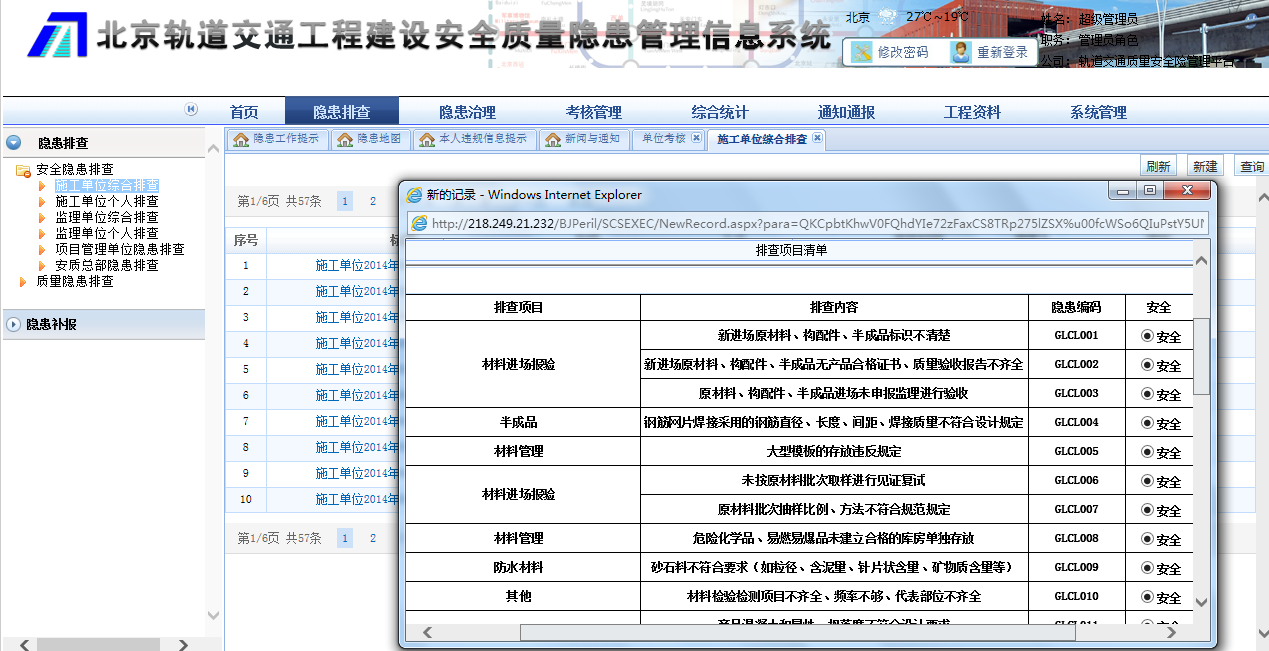The height and width of the screenshot is (651, 1269).
Task: Click the 安全隐患排查 folder icon
Action: click(x=22, y=170)
